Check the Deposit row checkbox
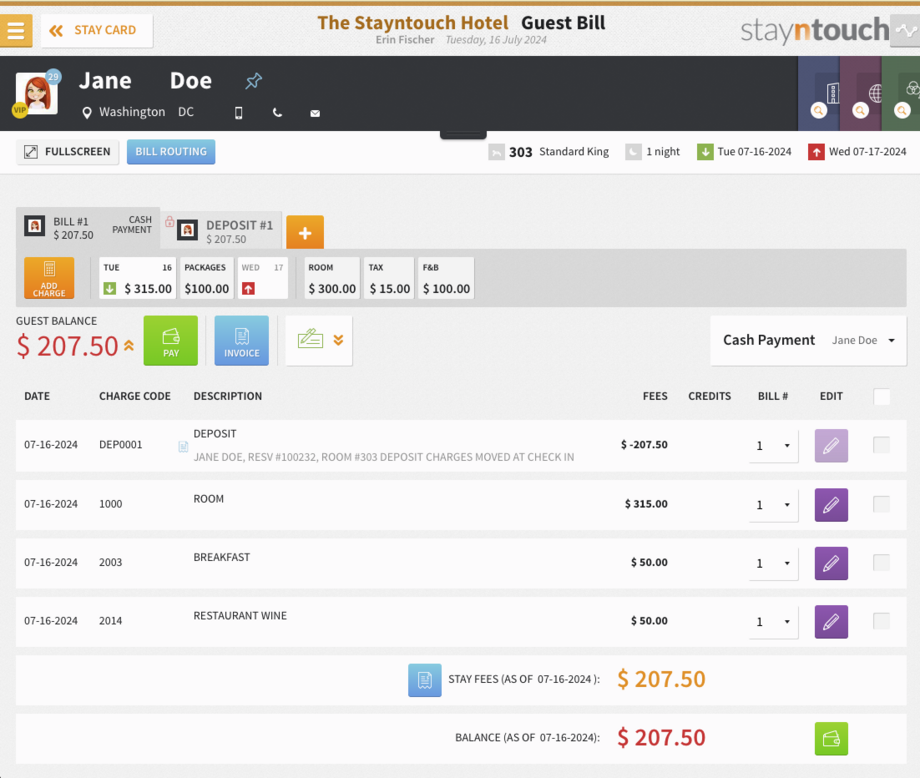The image size is (920, 778). (881, 445)
